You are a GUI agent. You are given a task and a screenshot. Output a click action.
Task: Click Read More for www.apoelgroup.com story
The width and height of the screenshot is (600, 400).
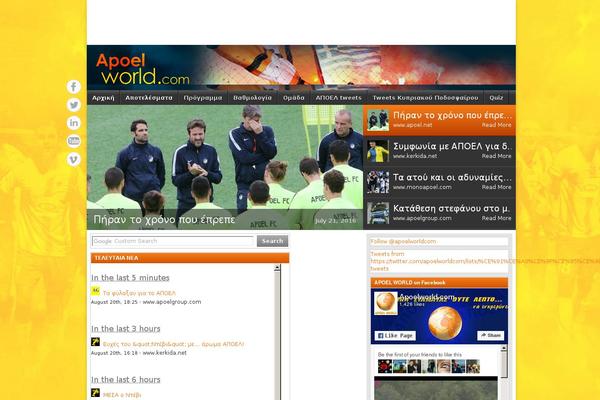tap(496, 218)
